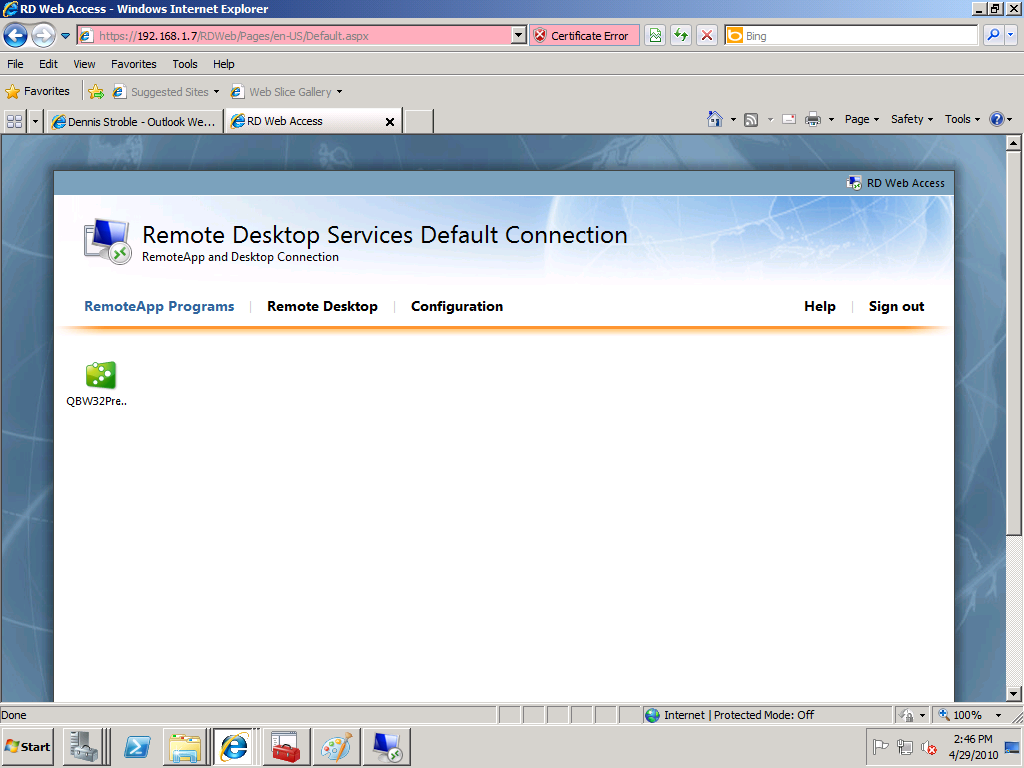The image size is (1024, 768).
Task: Click the Print icon
Action: 813,118
